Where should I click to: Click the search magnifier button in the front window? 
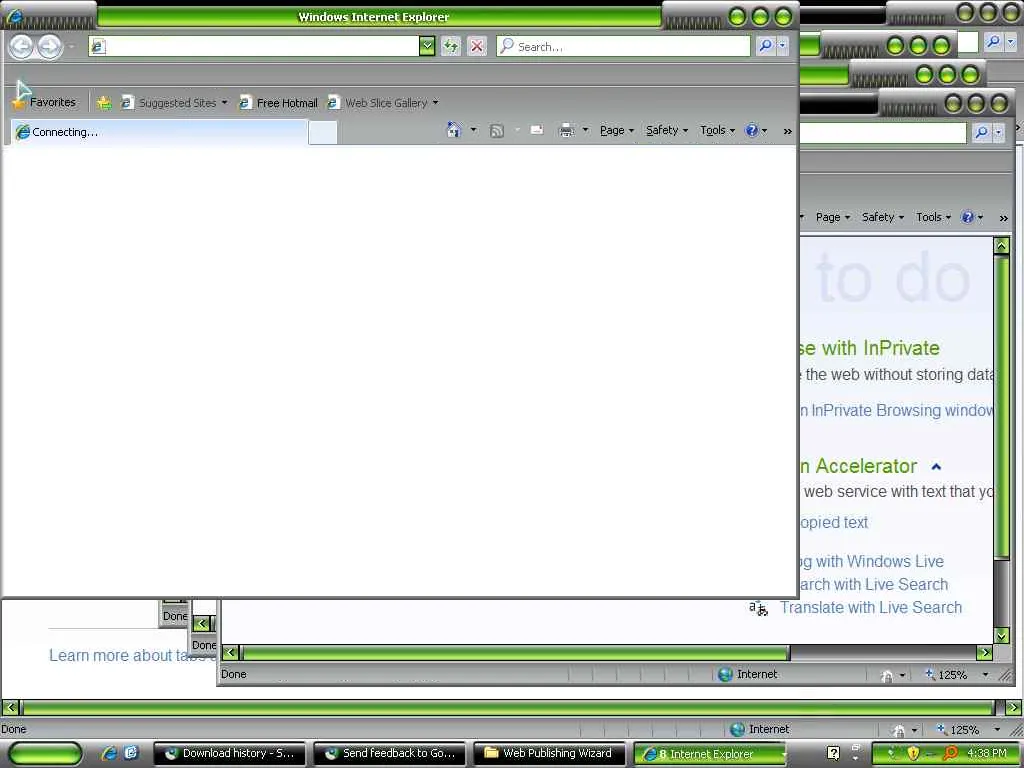pyautogui.click(x=765, y=46)
